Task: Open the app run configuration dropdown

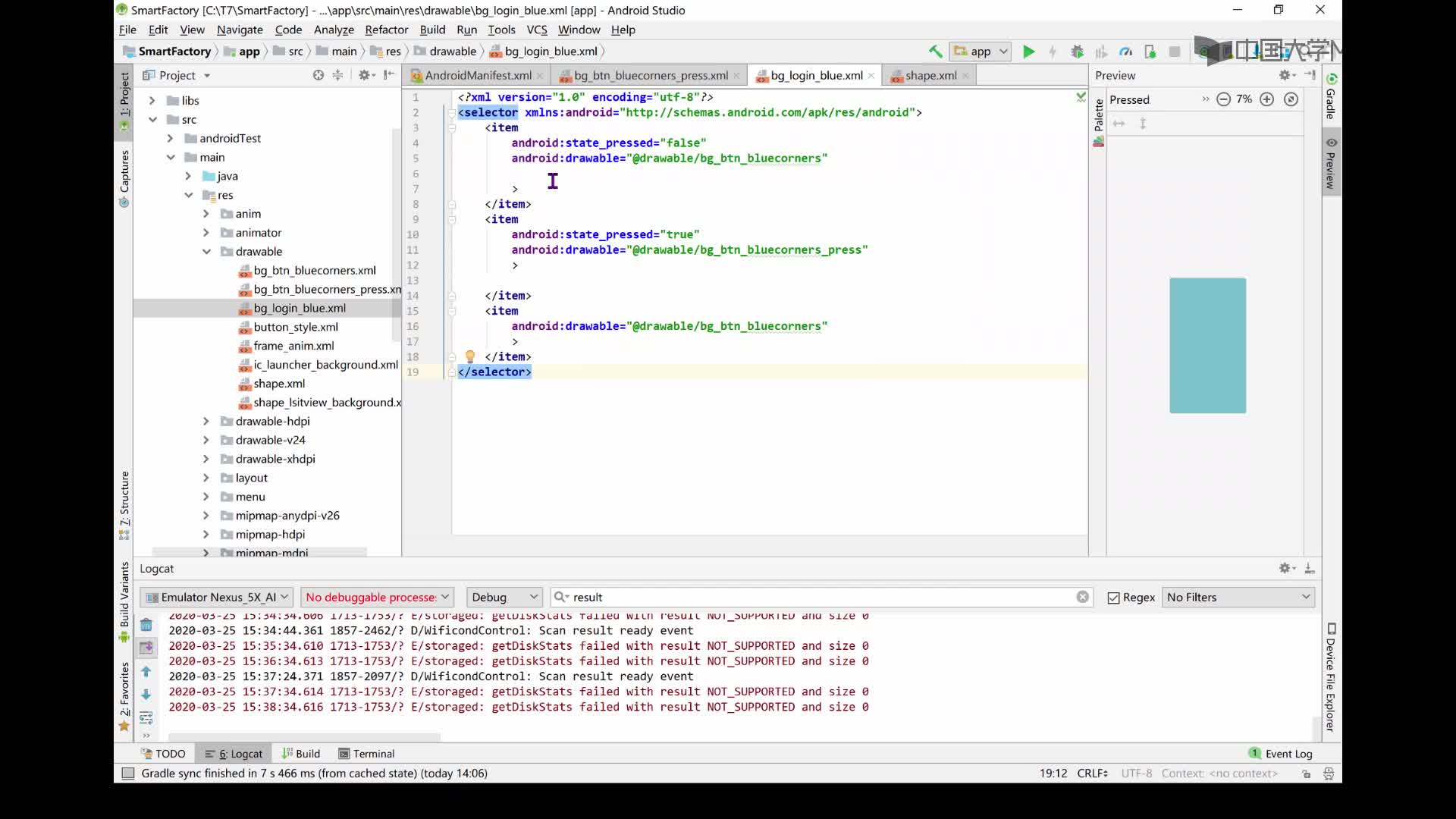Action: coord(980,52)
